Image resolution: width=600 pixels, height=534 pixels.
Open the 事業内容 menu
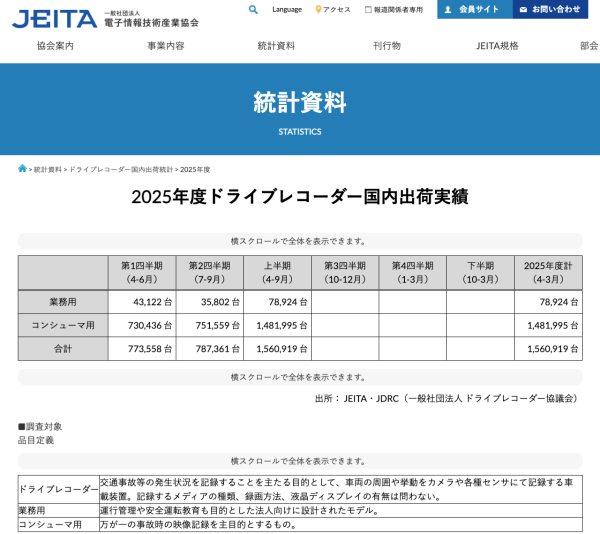pyautogui.click(x=166, y=46)
